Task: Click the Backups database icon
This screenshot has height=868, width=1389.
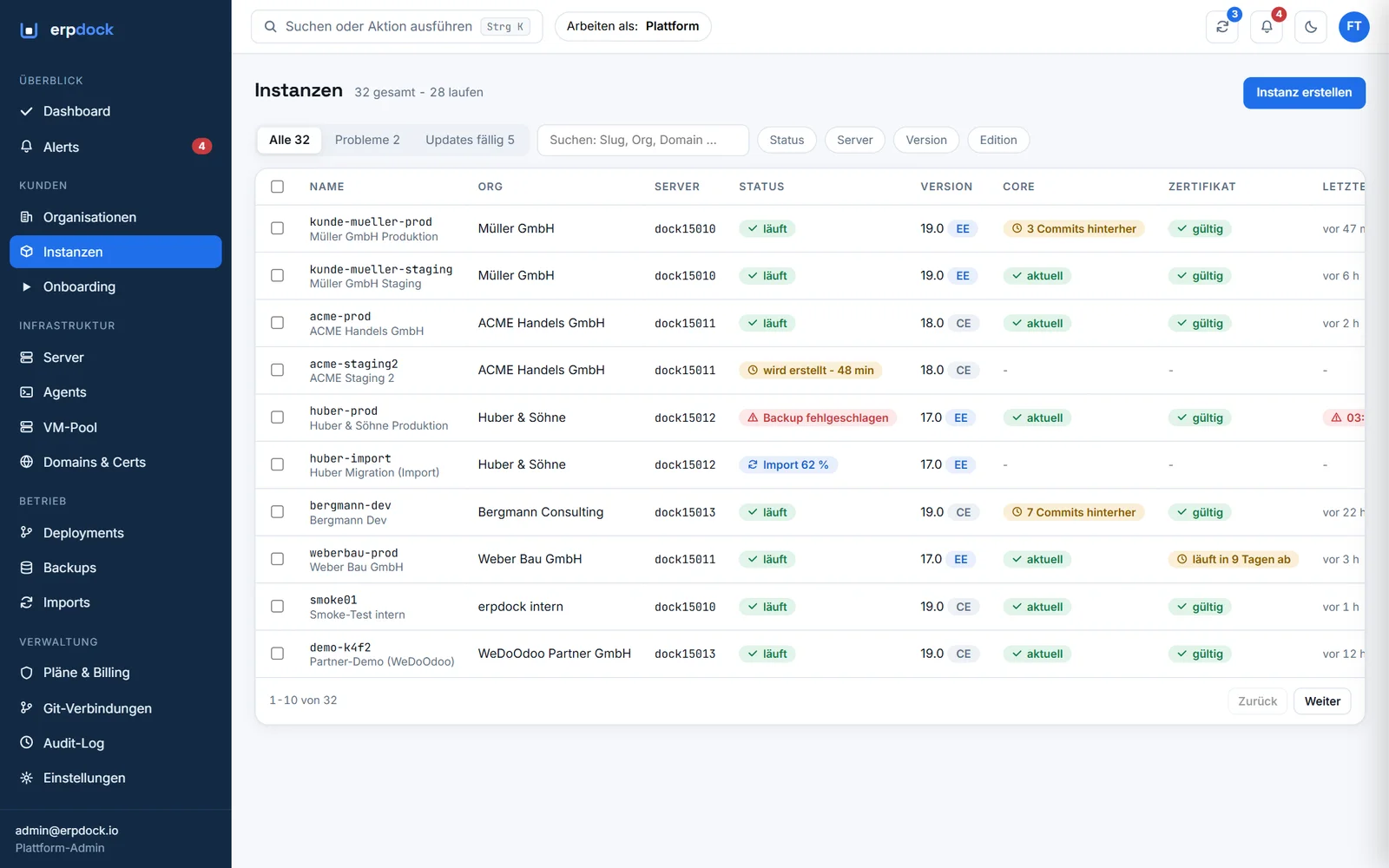Action: (x=27, y=568)
